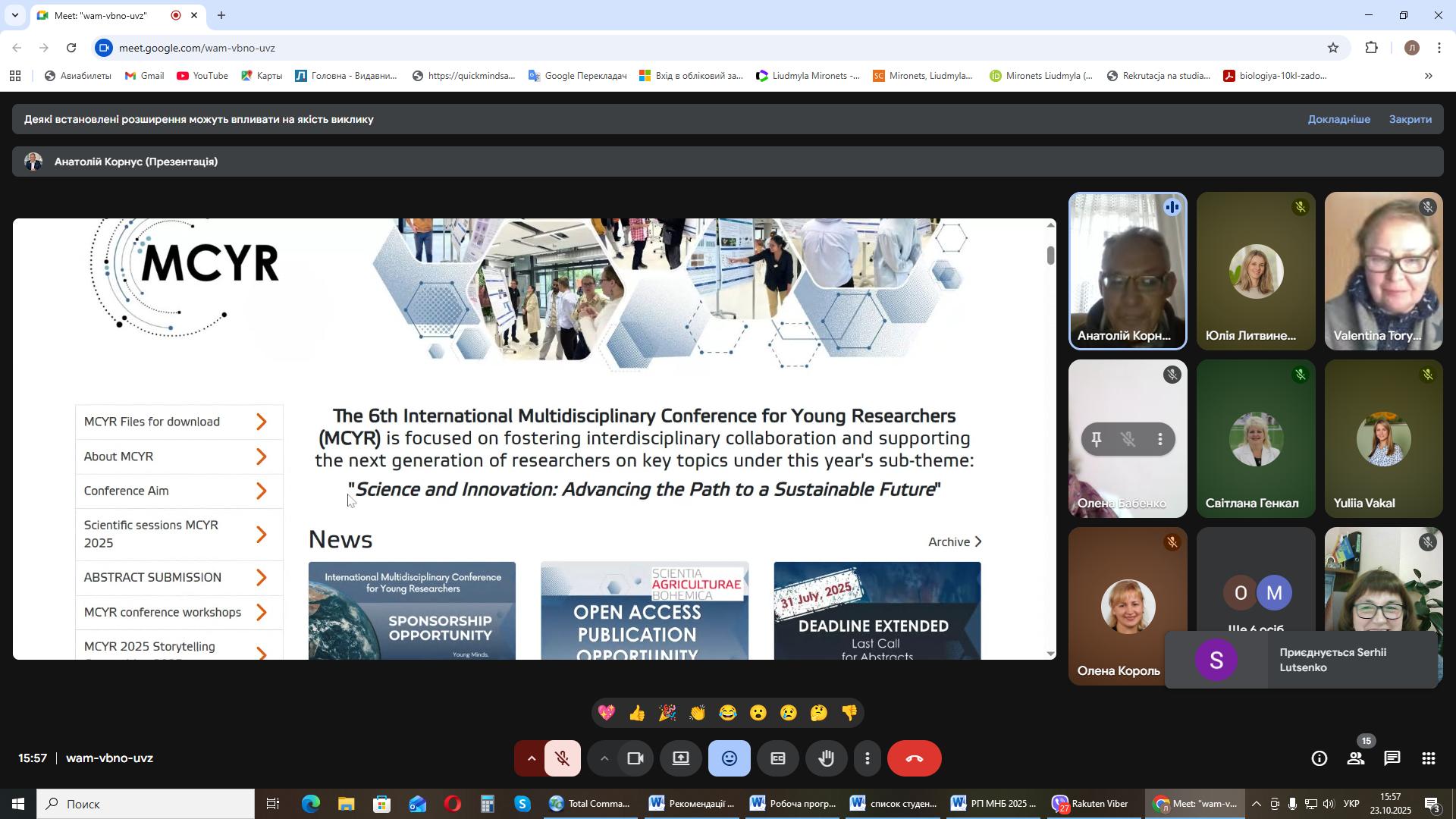The image size is (1456, 819).
Task: Raise hand using the hand icon
Action: (x=826, y=759)
